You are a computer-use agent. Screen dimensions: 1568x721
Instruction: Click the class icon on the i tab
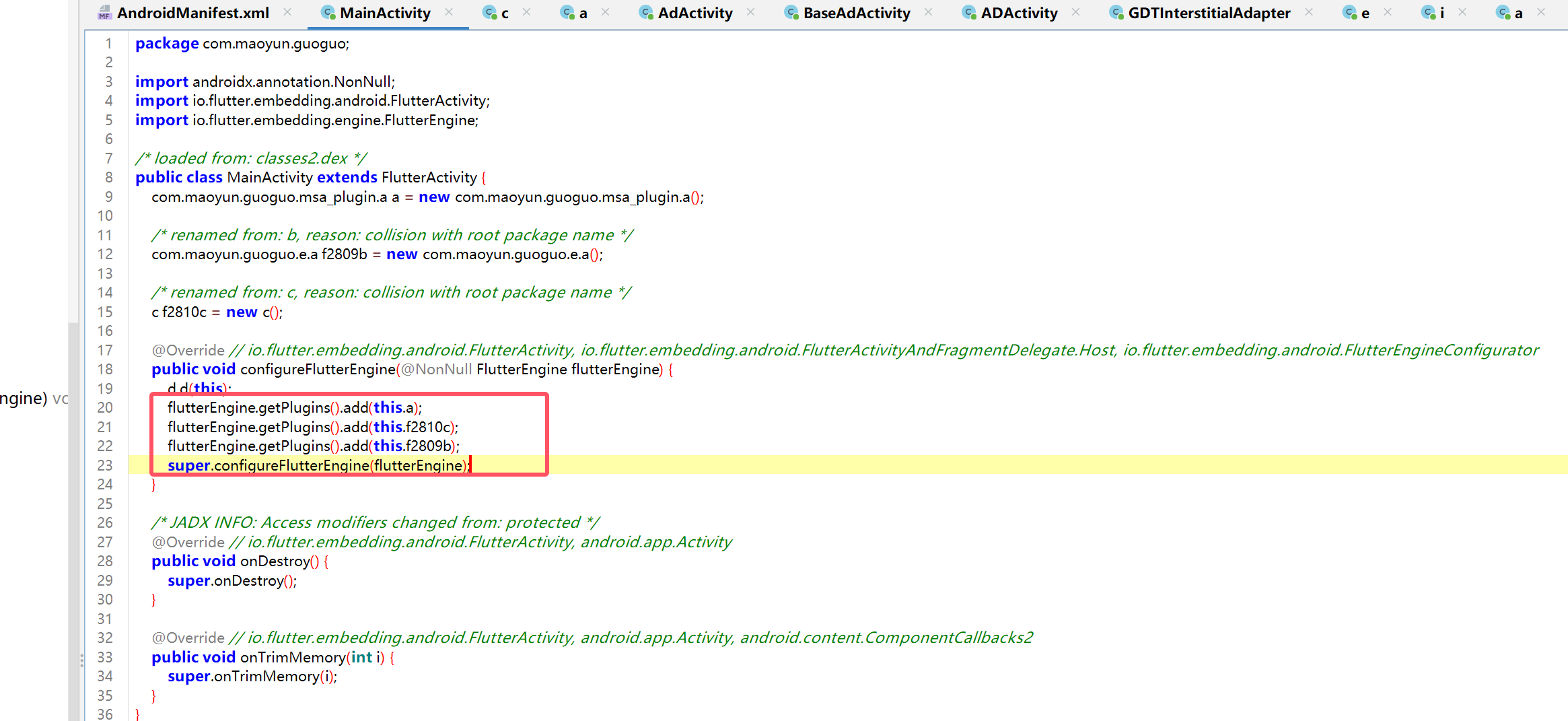[x=1429, y=12]
